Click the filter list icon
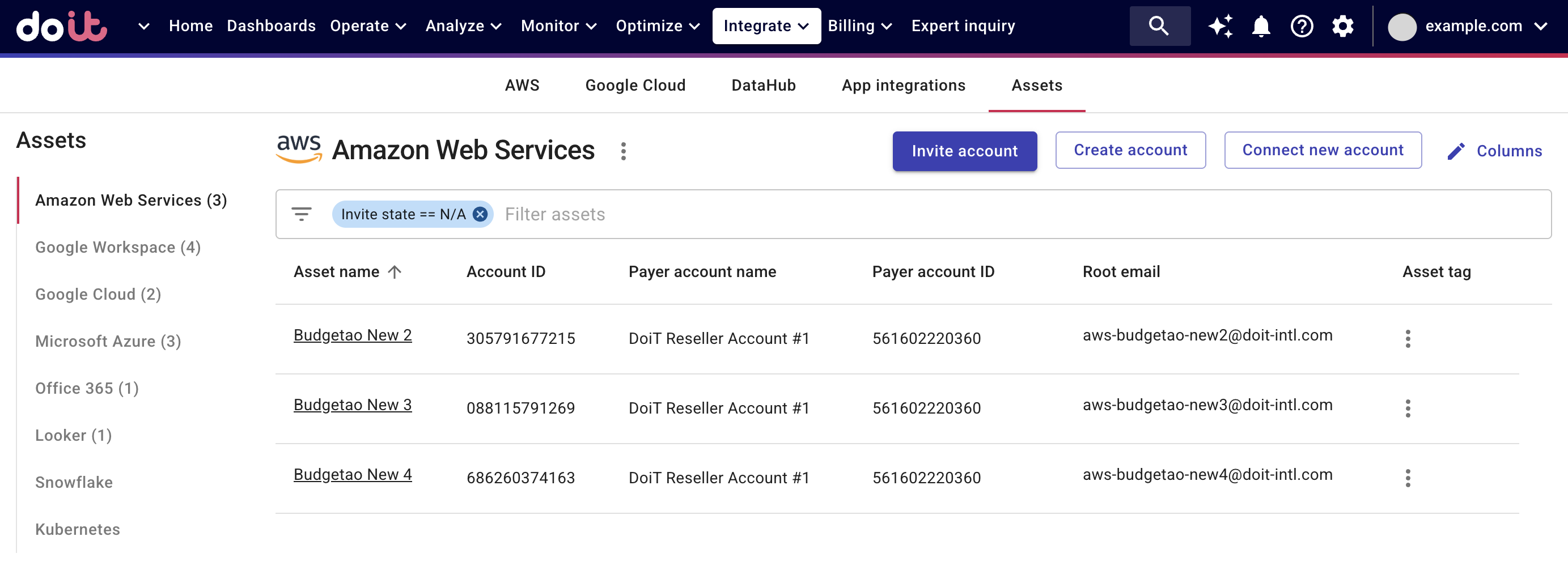Image resolution: width=1568 pixels, height=579 pixels. tap(302, 214)
